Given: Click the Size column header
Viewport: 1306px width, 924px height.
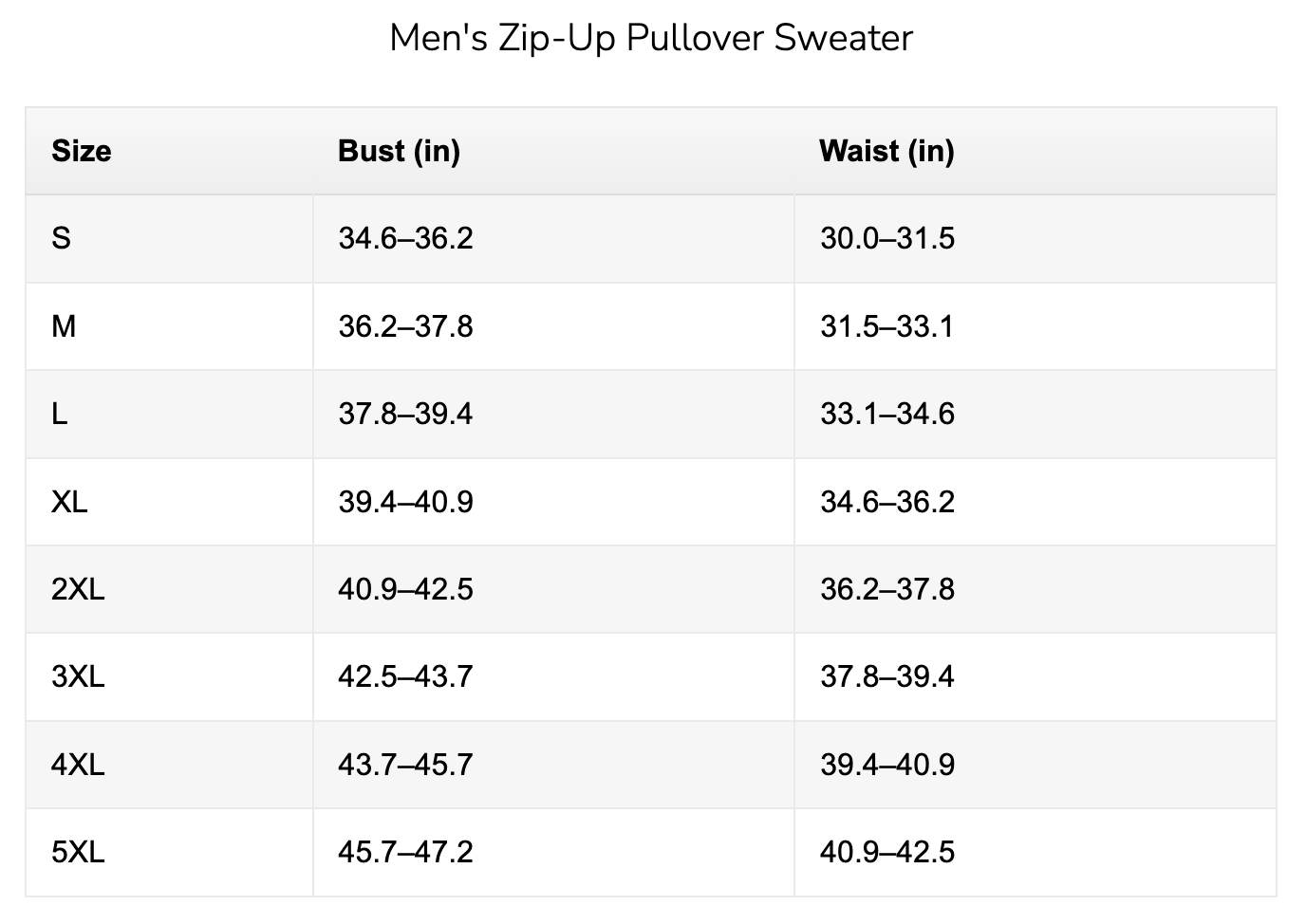Looking at the screenshot, I should click(82, 151).
